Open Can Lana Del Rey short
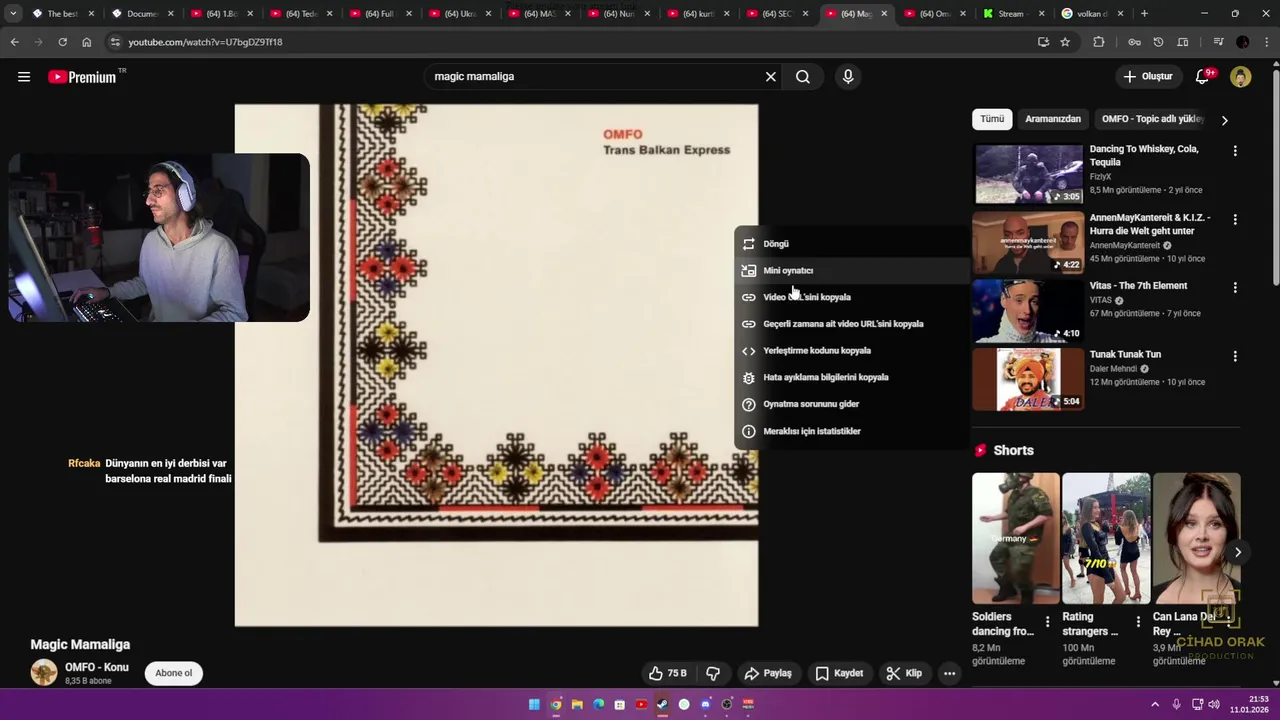 click(1196, 538)
